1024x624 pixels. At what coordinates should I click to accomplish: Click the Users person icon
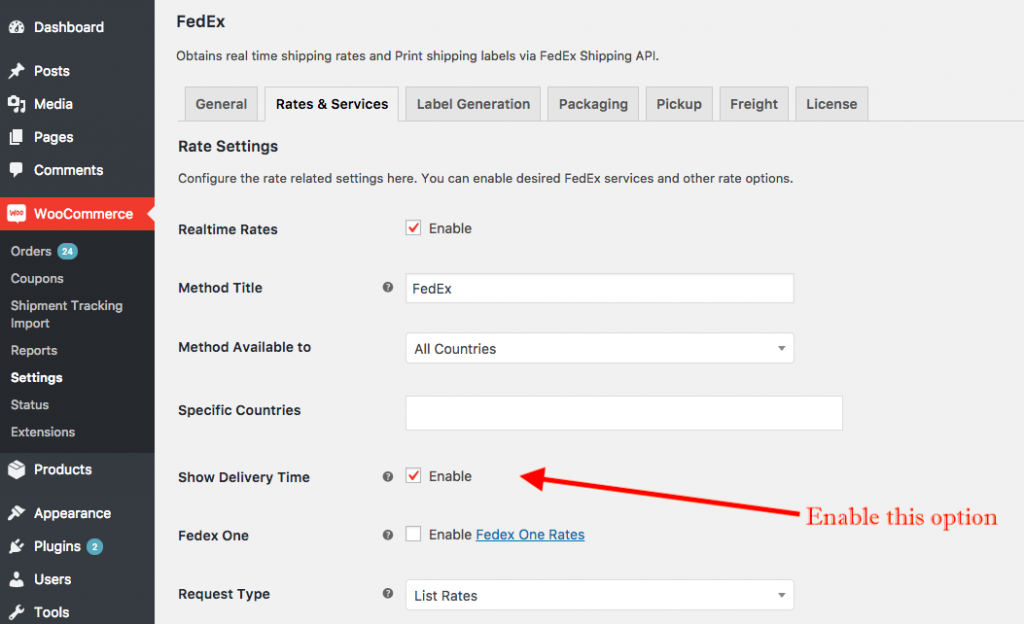click(x=16, y=579)
